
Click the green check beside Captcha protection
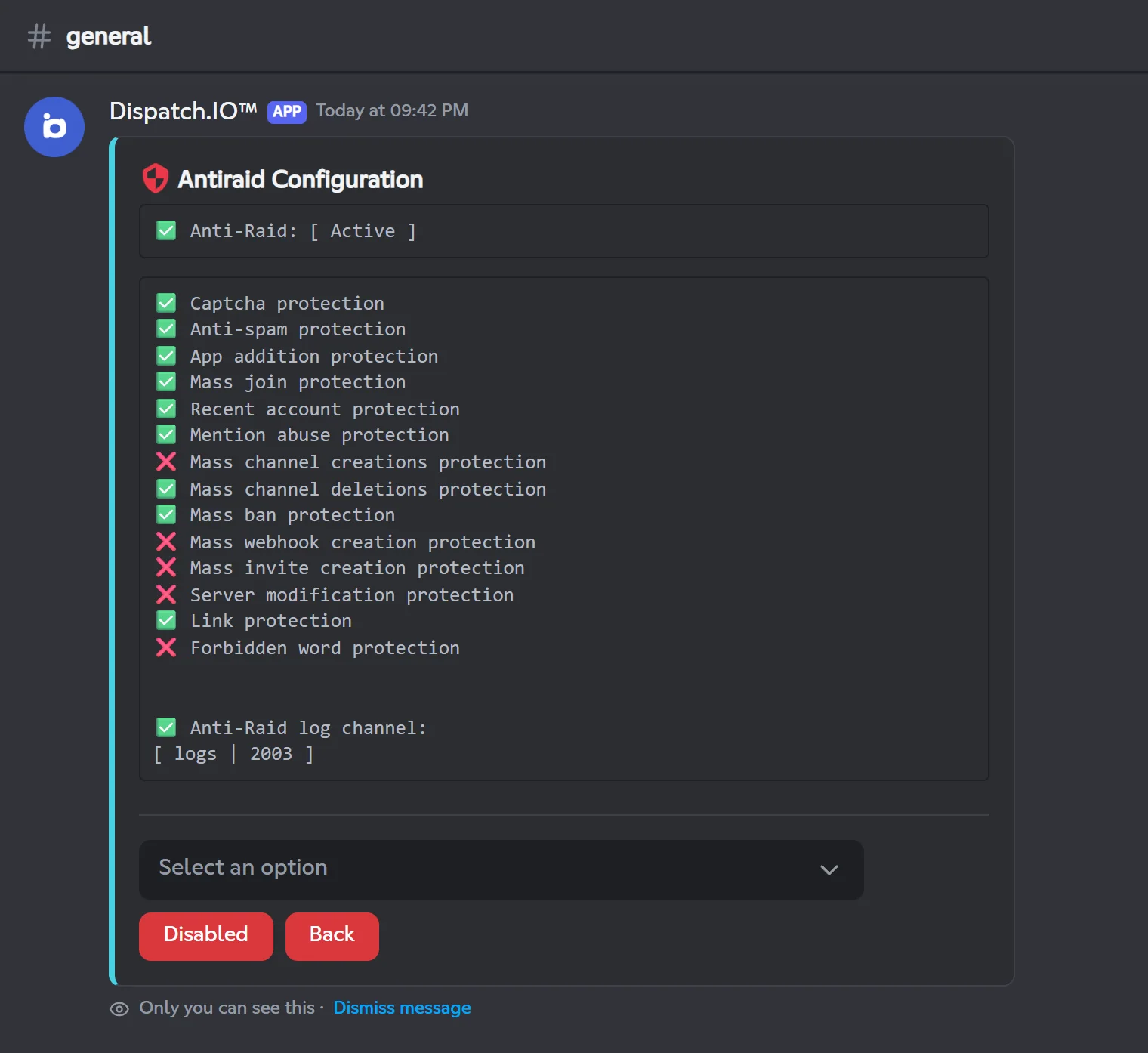[x=166, y=303]
